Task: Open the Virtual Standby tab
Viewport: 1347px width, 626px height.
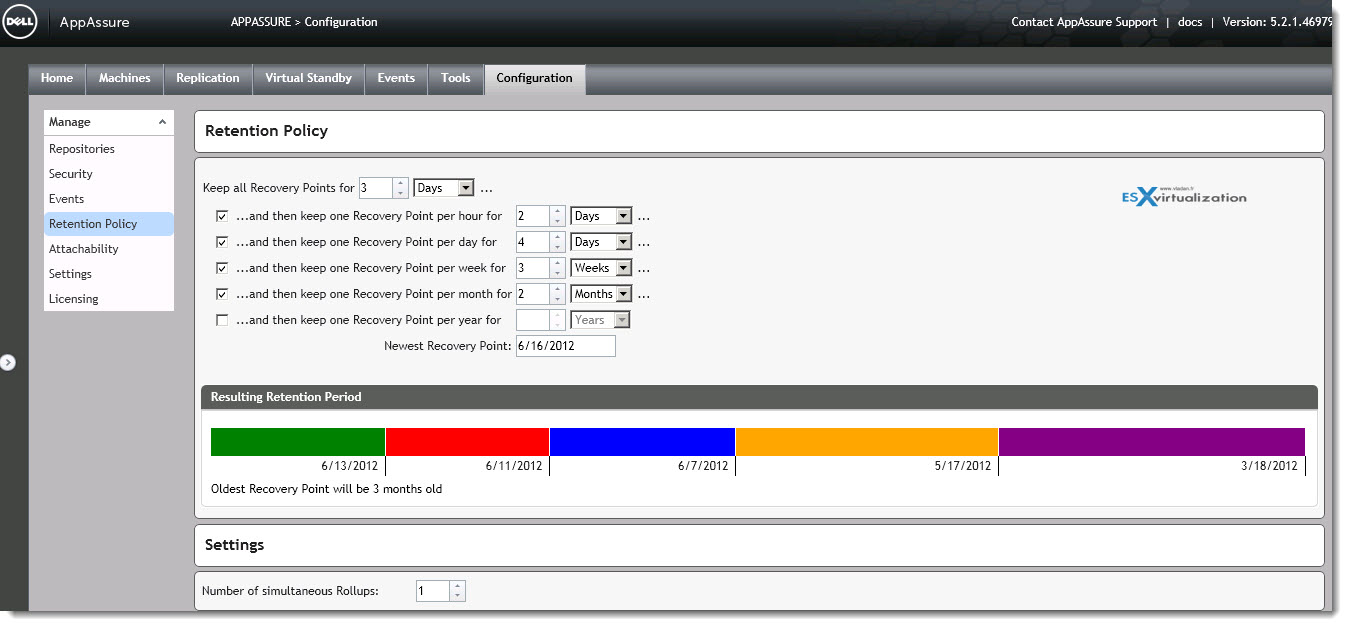Action: (309, 78)
